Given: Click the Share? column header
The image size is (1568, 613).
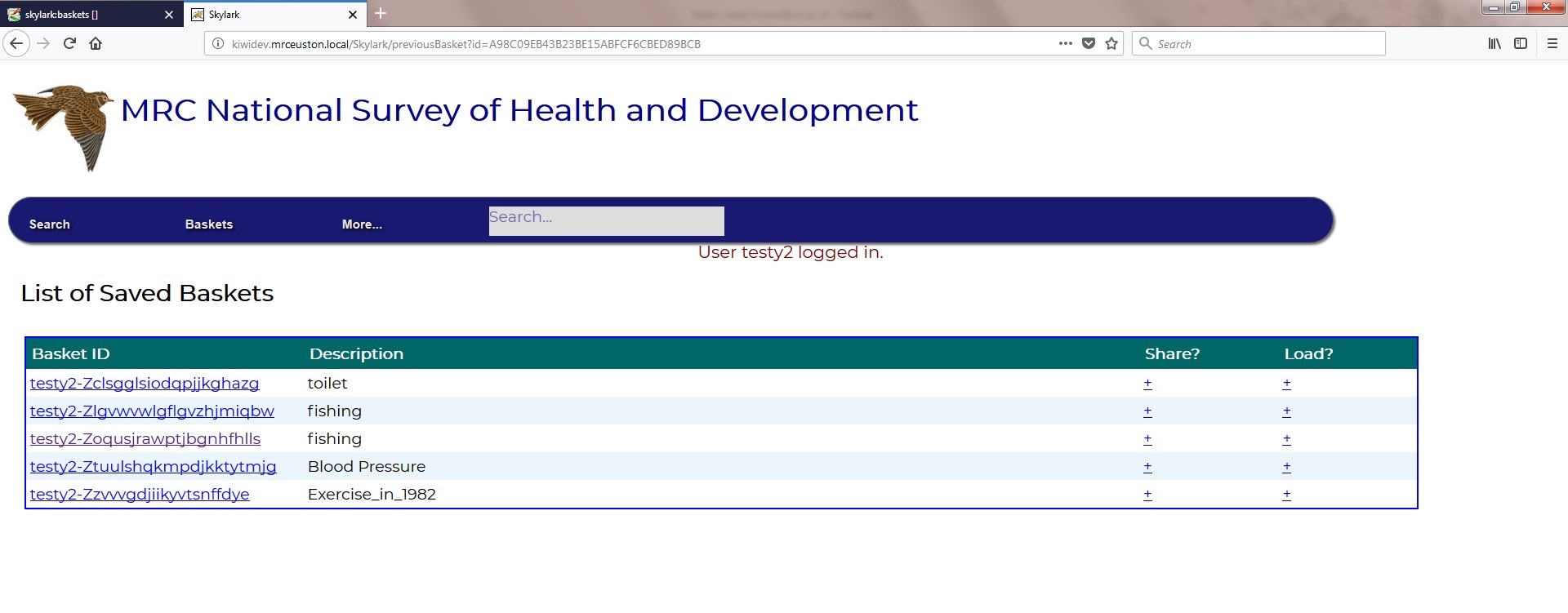Looking at the screenshot, I should pyautogui.click(x=1172, y=354).
